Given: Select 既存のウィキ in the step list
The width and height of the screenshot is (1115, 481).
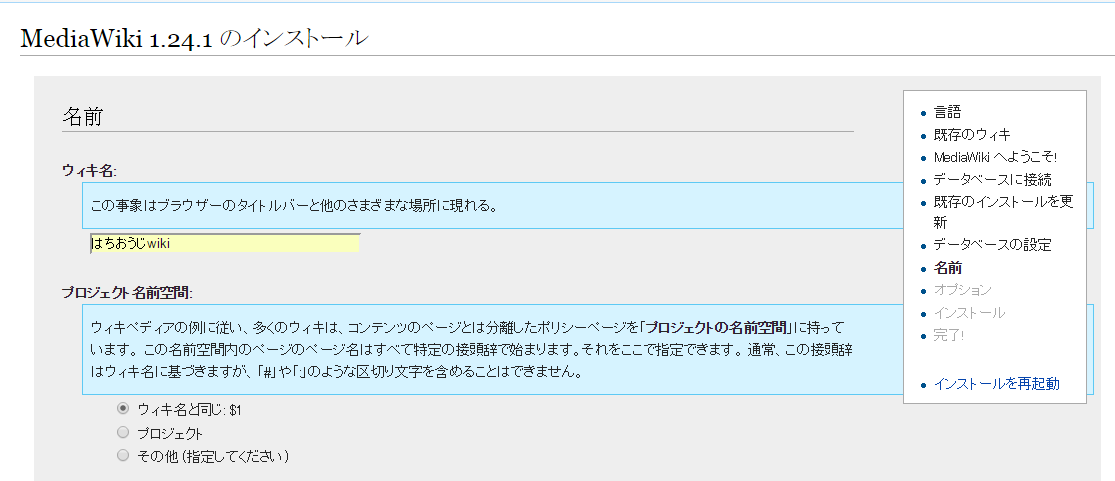Looking at the screenshot, I should point(971,134).
